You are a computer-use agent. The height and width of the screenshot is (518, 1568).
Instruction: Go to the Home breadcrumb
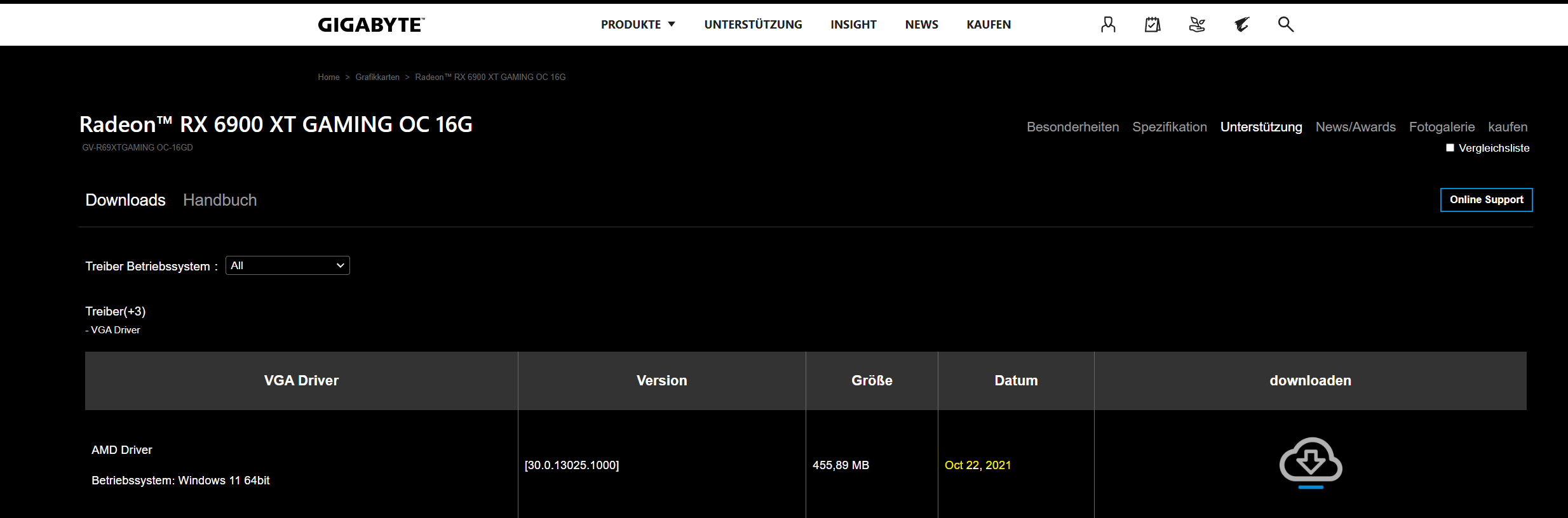pyautogui.click(x=328, y=77)
